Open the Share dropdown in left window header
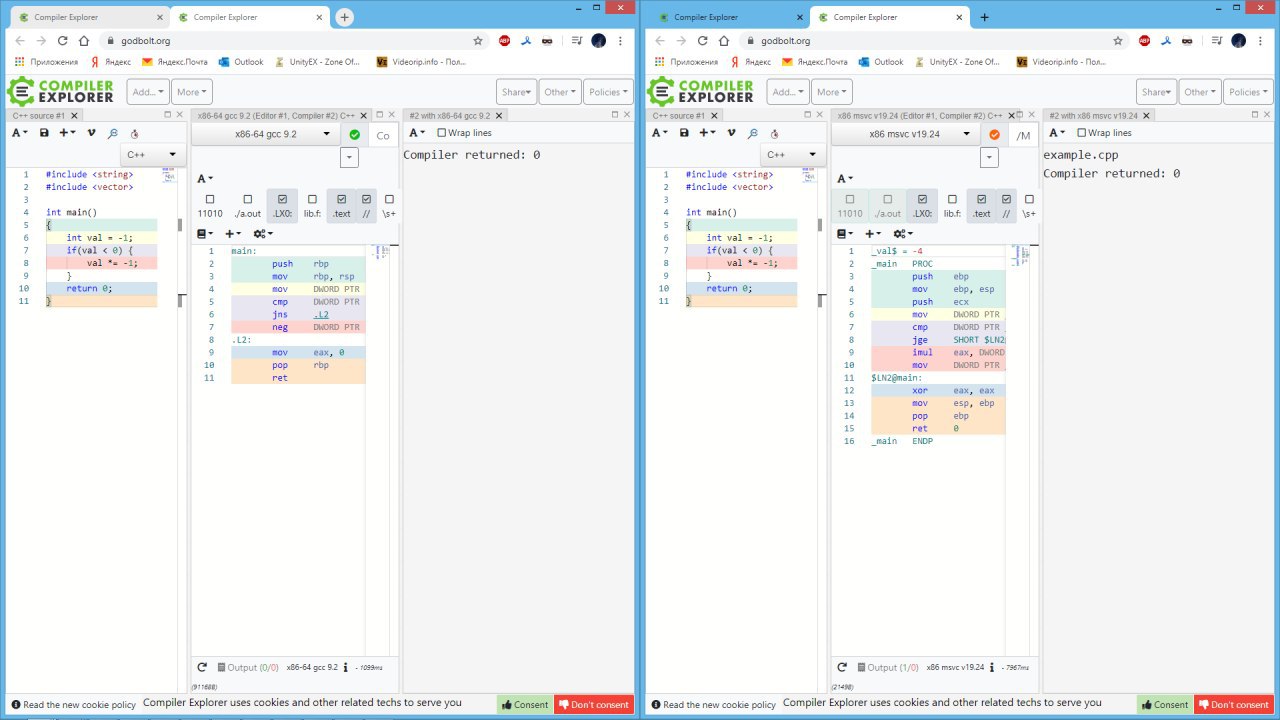The height and width of the screenshot is (720, 1280). (x=517, y=92)
